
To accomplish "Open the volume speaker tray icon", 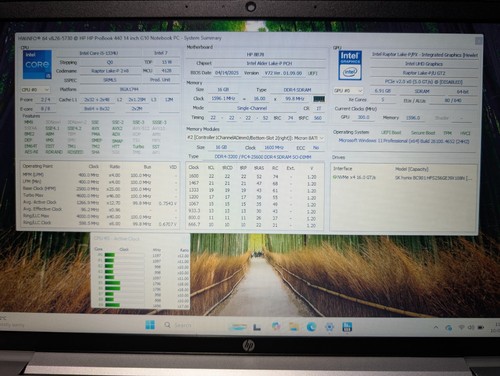I will point(471,328).
